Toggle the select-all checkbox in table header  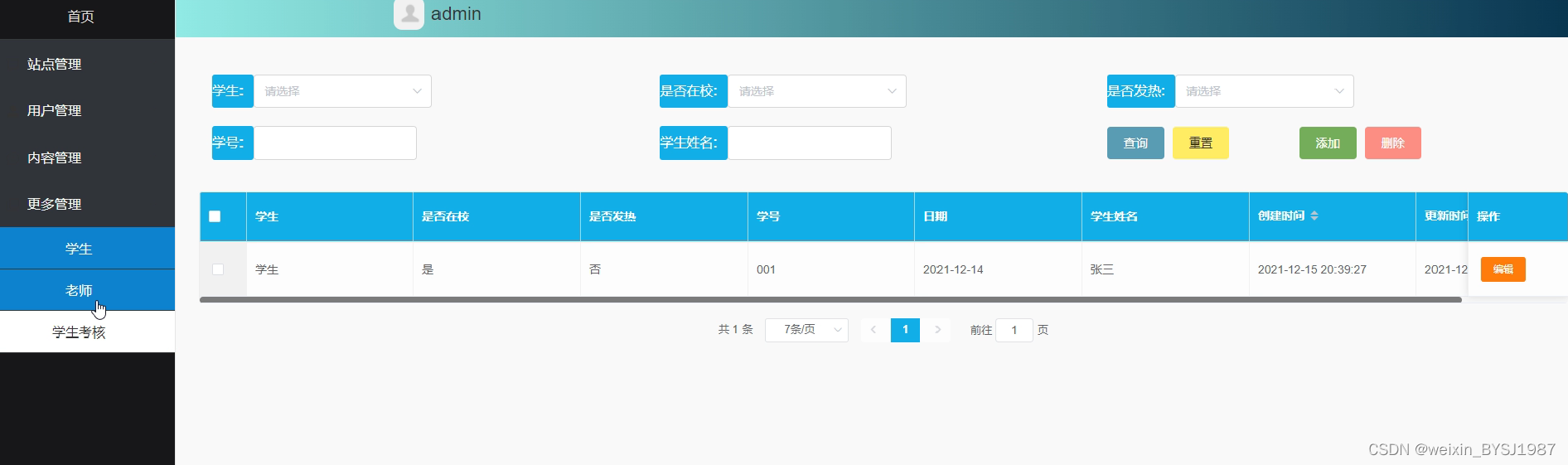pyautogui.click(x=215, y=216)
